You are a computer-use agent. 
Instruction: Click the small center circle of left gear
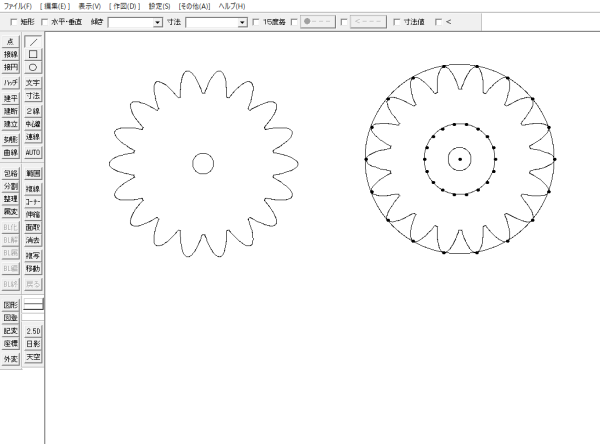coord(202,163)
